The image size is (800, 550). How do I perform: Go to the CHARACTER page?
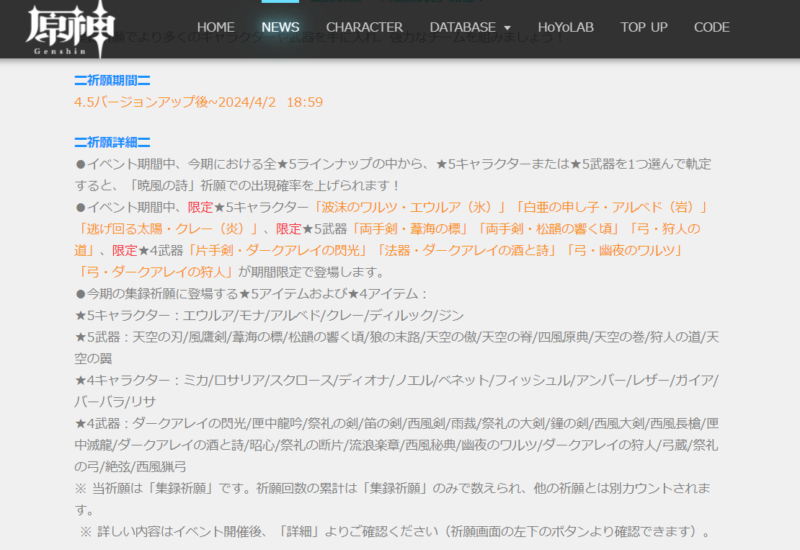click(x=364, y=27)
